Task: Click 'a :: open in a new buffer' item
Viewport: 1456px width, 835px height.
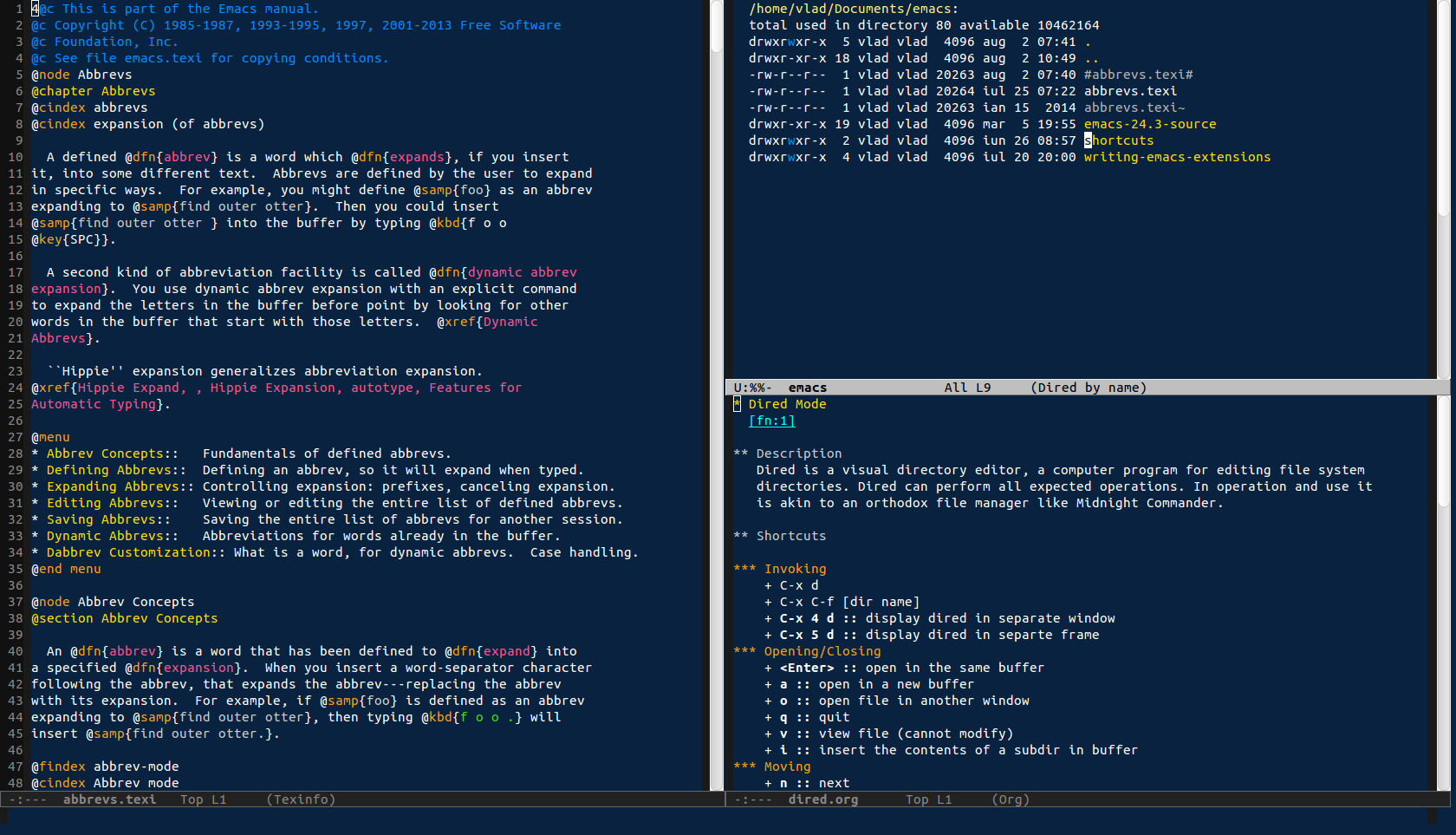Action: (869, 684)
